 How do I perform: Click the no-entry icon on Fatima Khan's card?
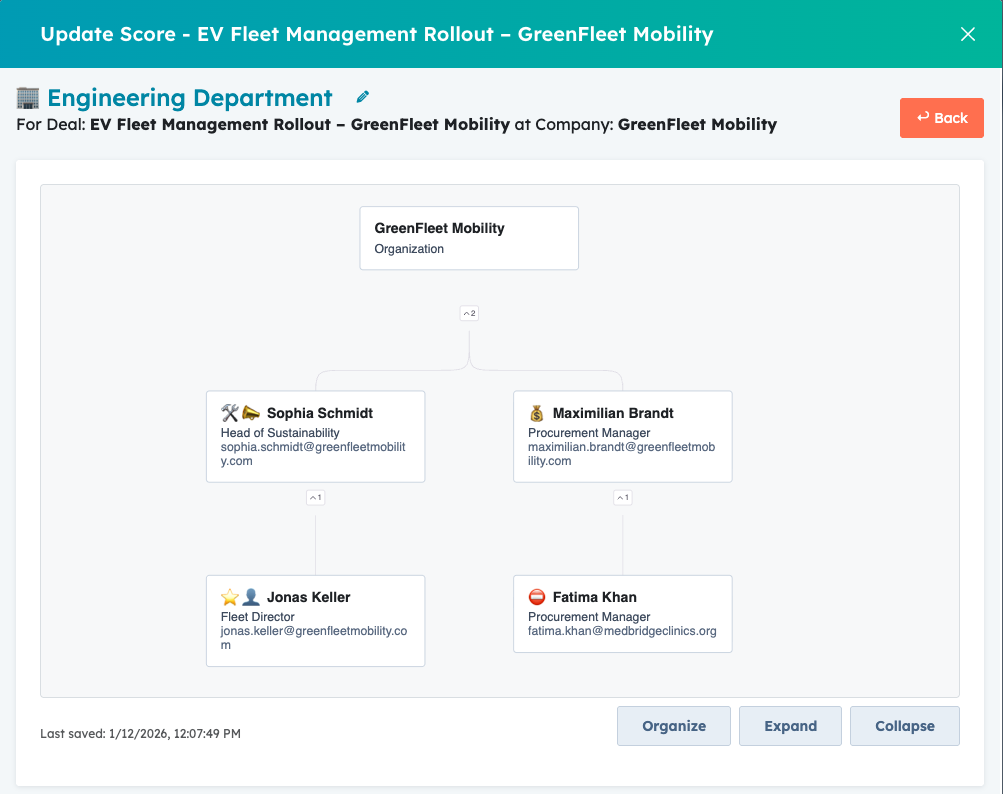pos(537,596)
